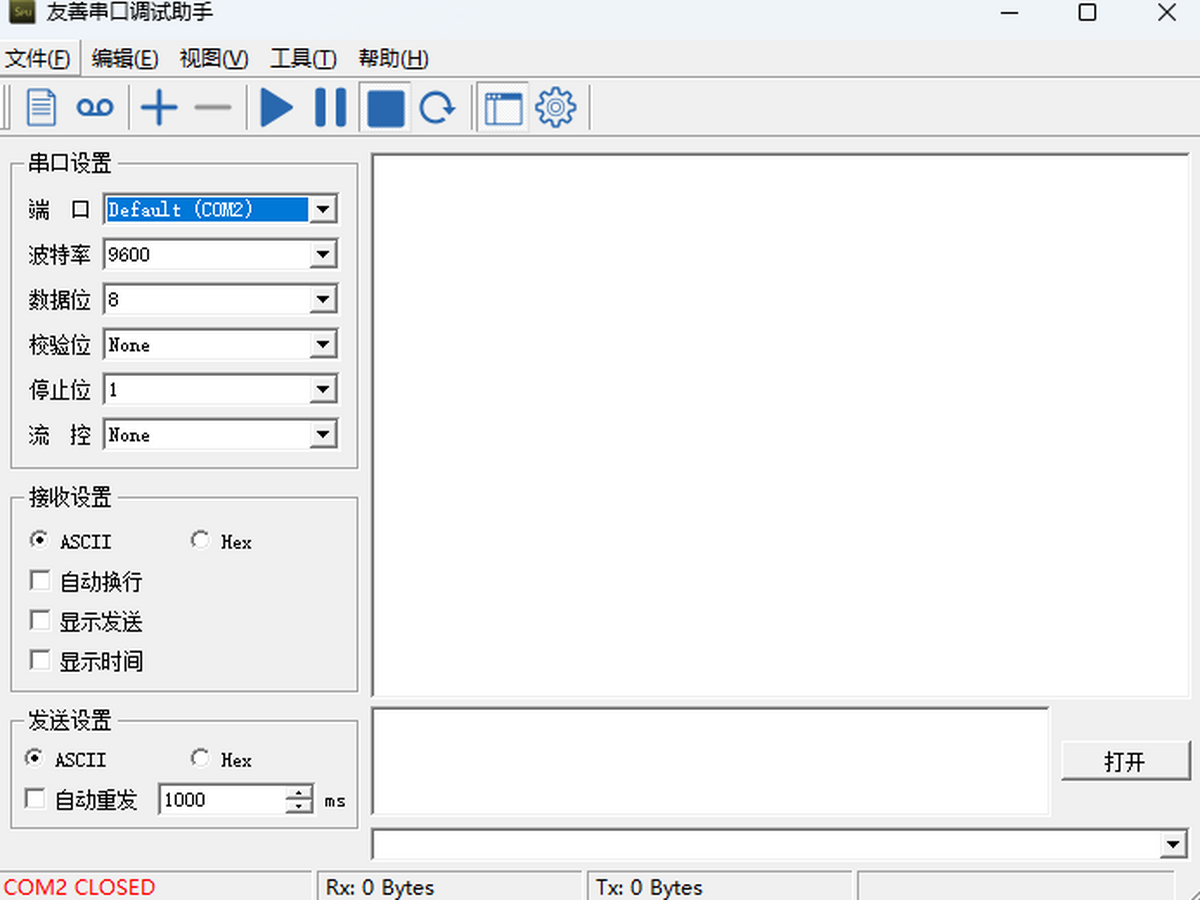Click the gray minus toolbar icon
The height and width of the screenshot is (900, 1200).
[x=212, y=107]
